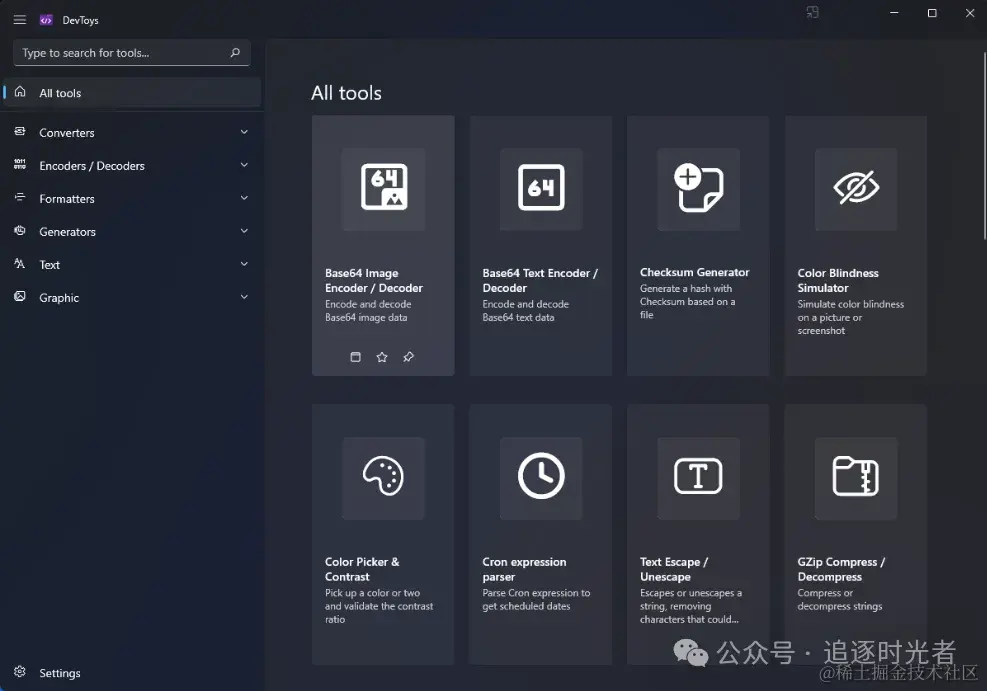This screenshot has width=987, height=691.
Task: Click 'Generate a hash with Checksum' description
Action: click(687, 301)
